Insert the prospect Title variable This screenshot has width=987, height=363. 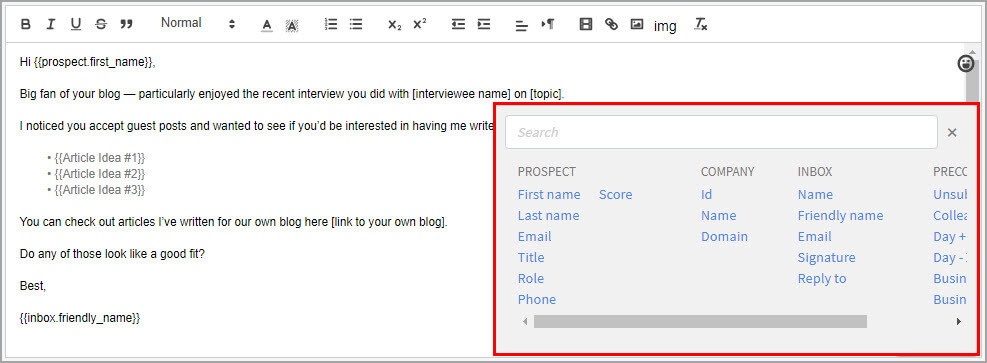(531, 257)
